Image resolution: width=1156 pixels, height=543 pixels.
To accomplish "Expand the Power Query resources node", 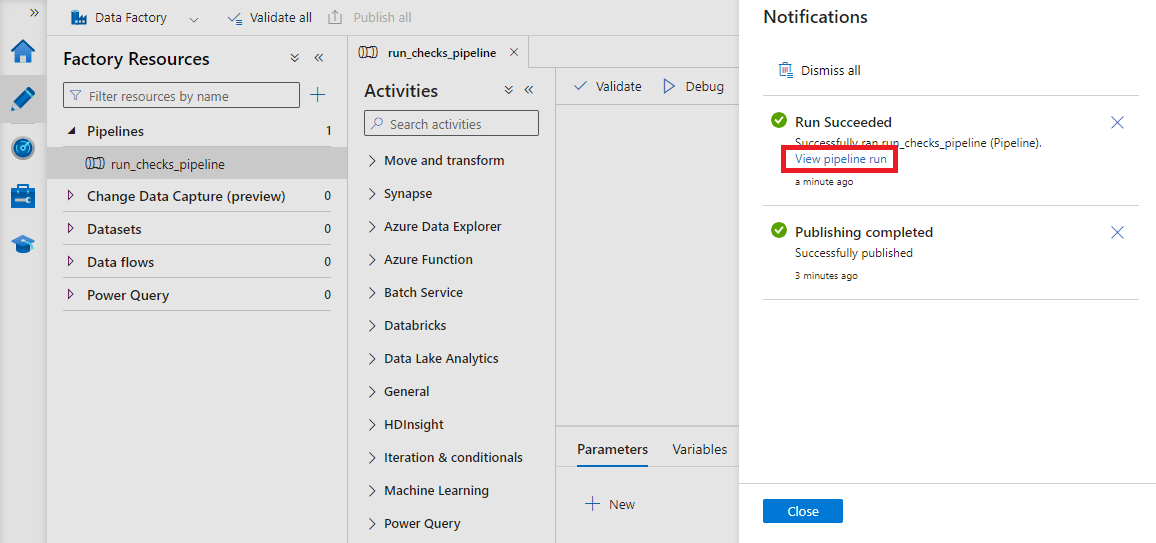I will (72, 295).
